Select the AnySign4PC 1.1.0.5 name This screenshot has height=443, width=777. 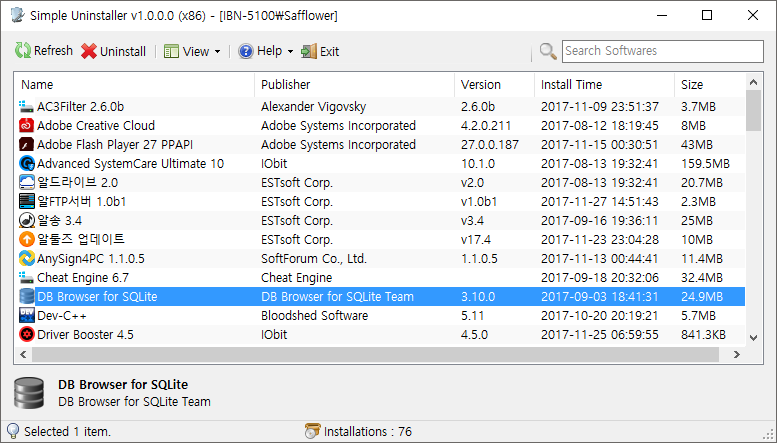(x=91, y=259)
